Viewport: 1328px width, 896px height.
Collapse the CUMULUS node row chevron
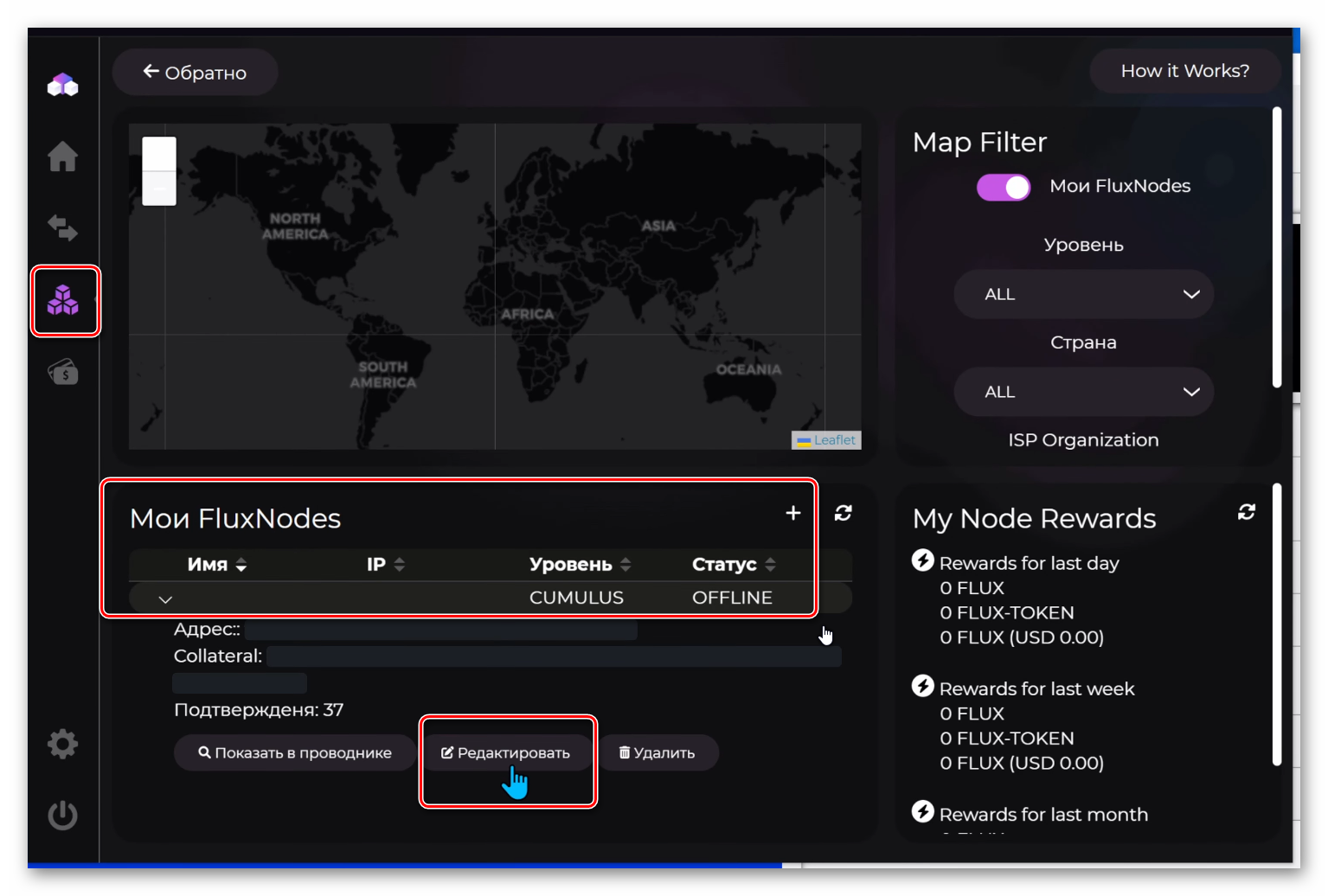tap(165, 598)
